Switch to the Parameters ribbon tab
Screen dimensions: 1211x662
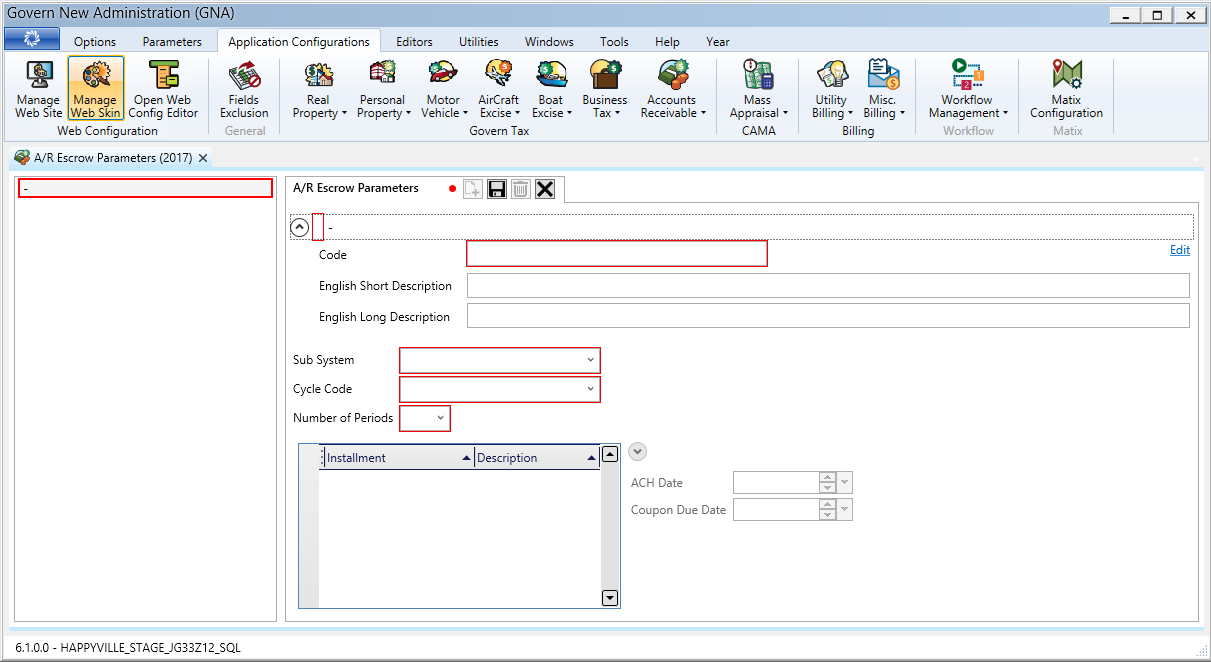tap(172, 42)
